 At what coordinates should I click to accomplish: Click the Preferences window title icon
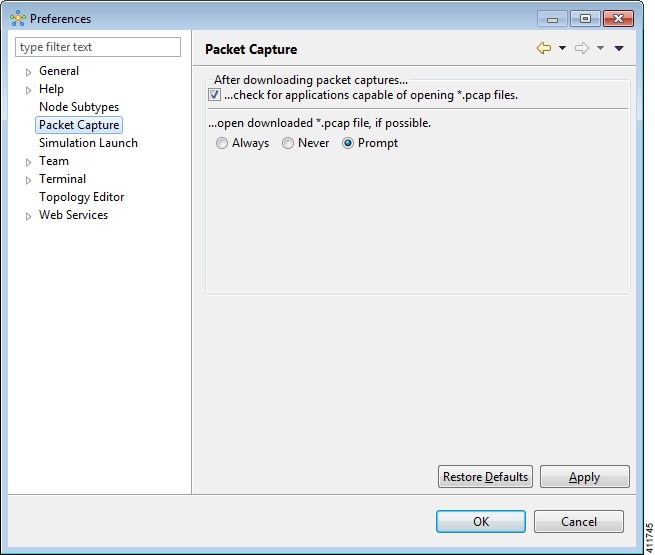[x=17, y=19]
